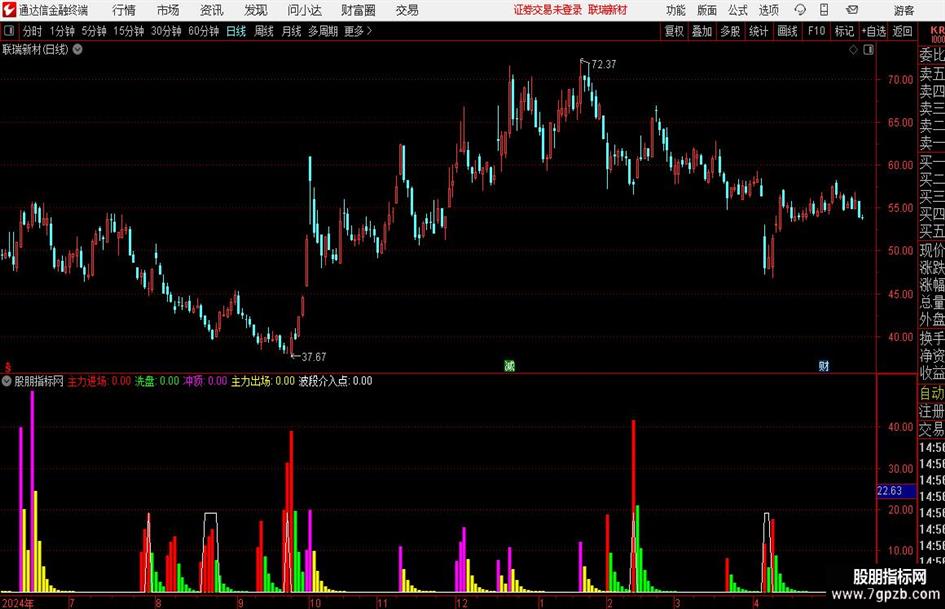This screenshot has height=609, width=945.
Task: Click the 37.67 low price label
Action: pyautogui.click(x=313, y=357)
